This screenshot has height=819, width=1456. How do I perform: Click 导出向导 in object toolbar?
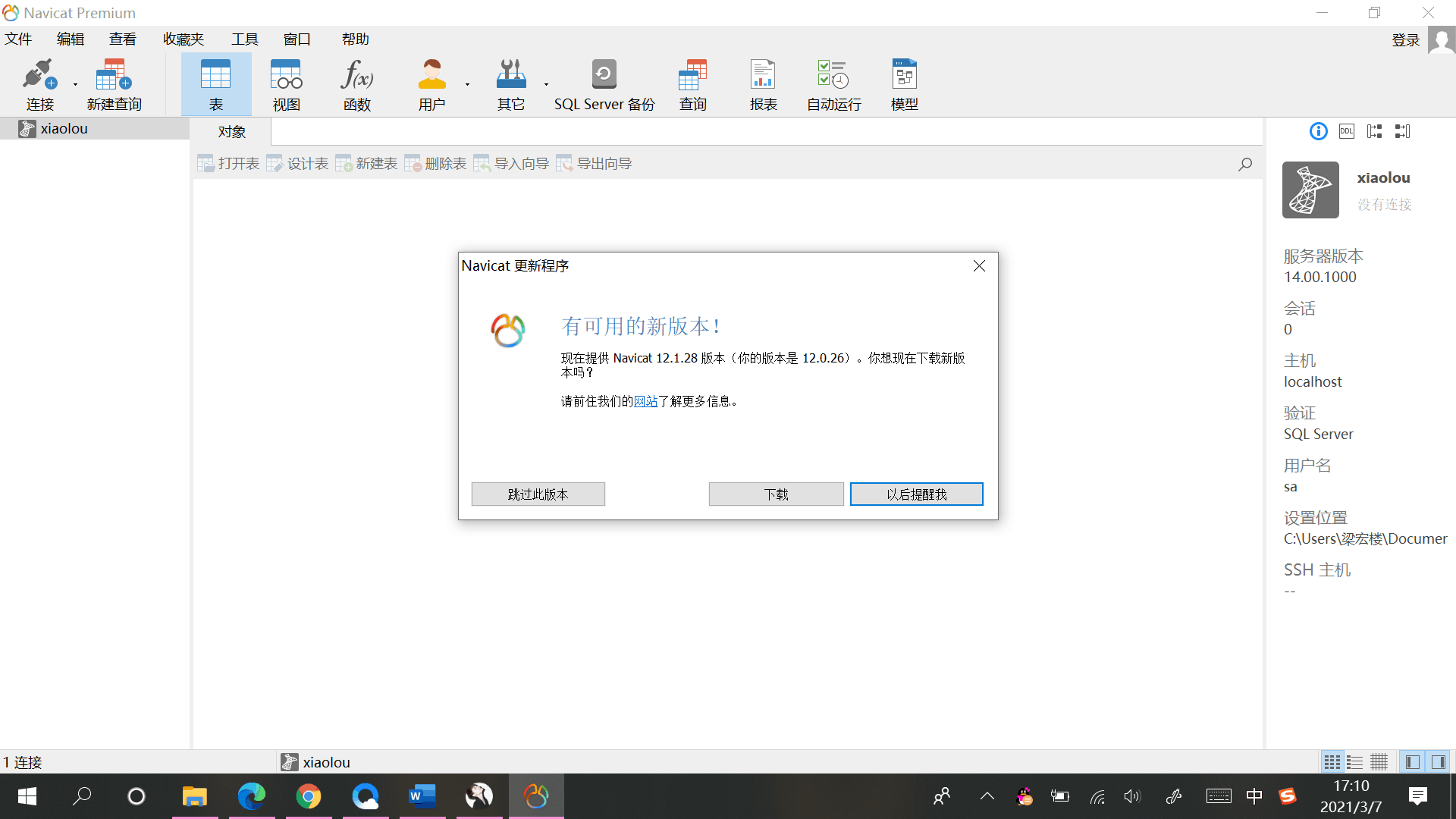[x=594, y=164]
